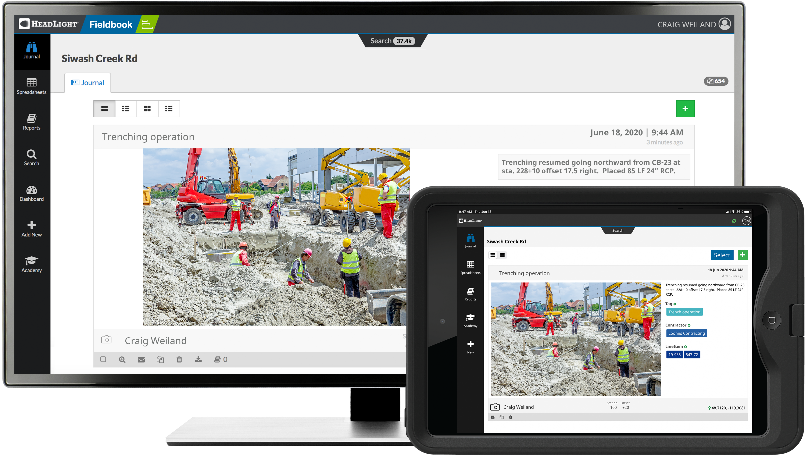The width and height of the screenshot is (805, 456).
Task: Click the green plus button on the monitor
Action: [685, 108]
